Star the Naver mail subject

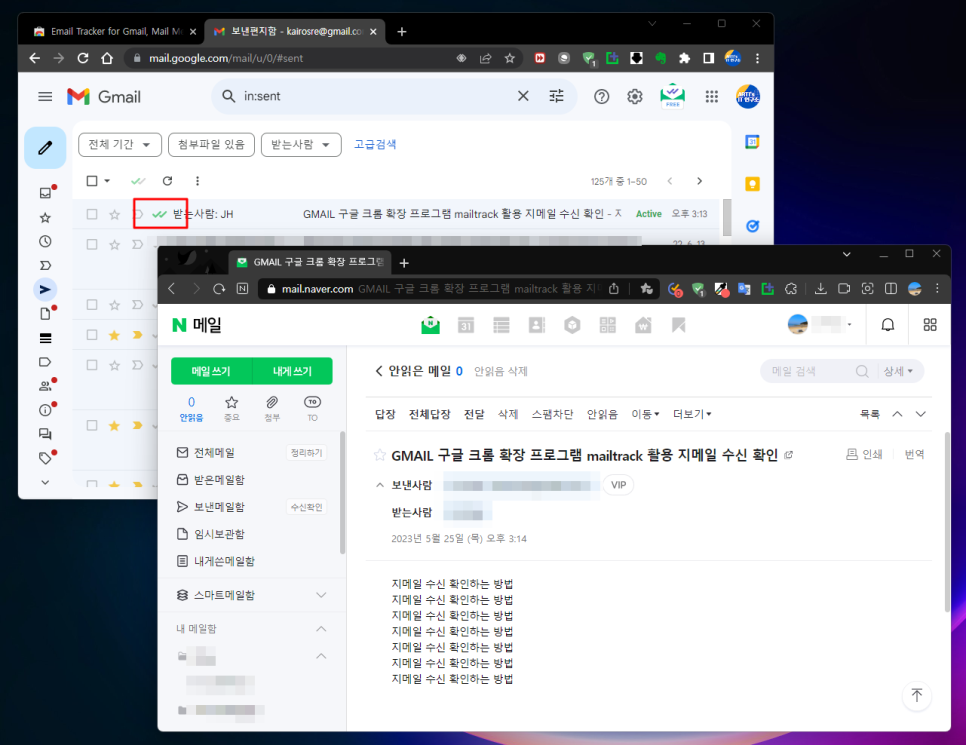click(380, 455)
